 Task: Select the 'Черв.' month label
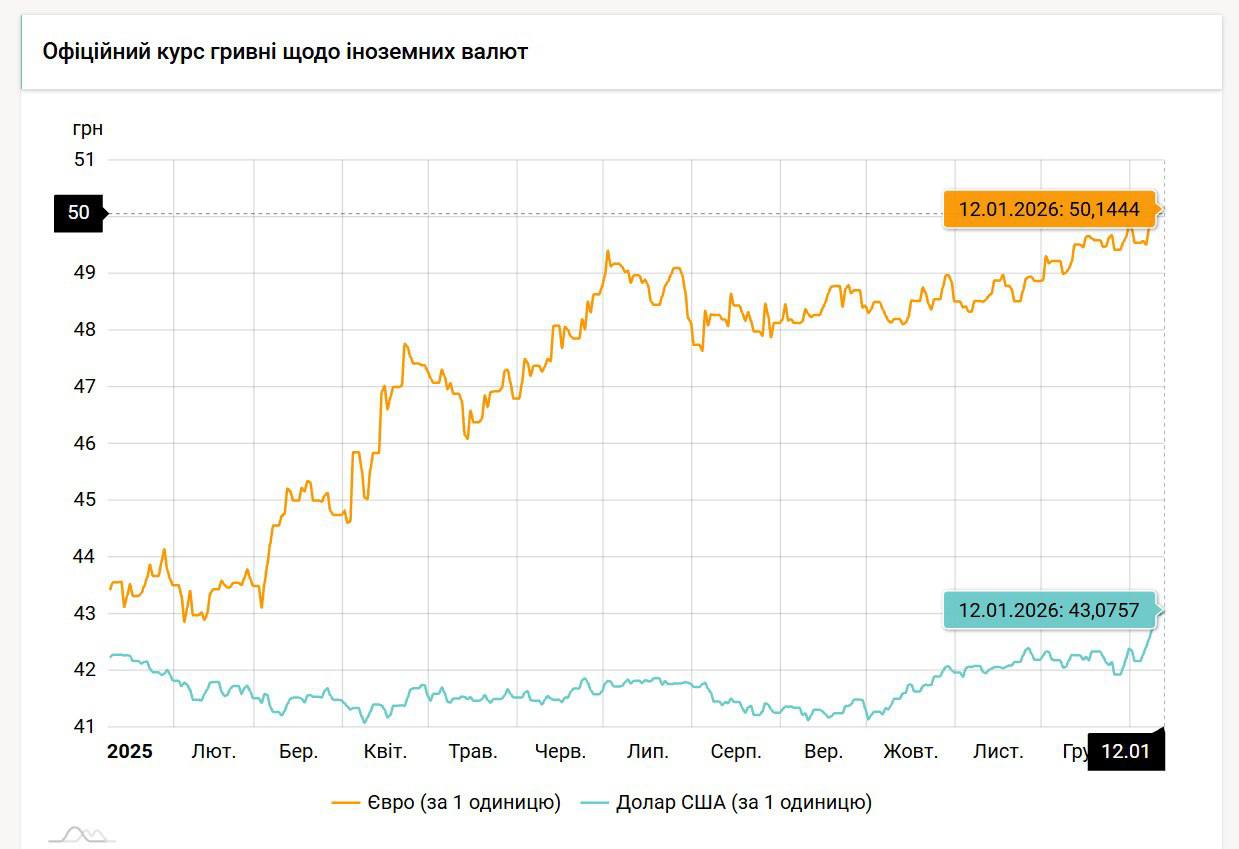(x=560, y=752)
